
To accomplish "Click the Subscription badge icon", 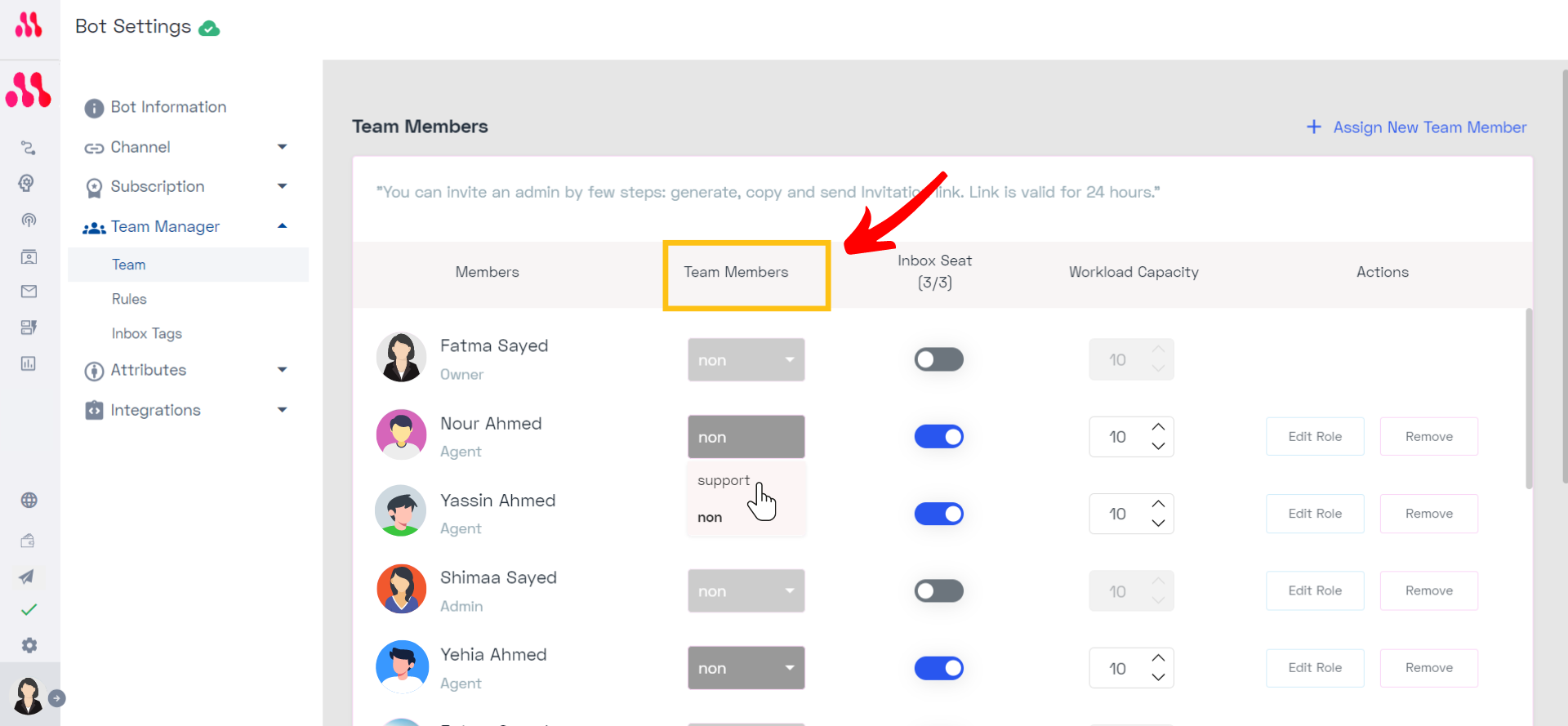I will coord(94,188).
